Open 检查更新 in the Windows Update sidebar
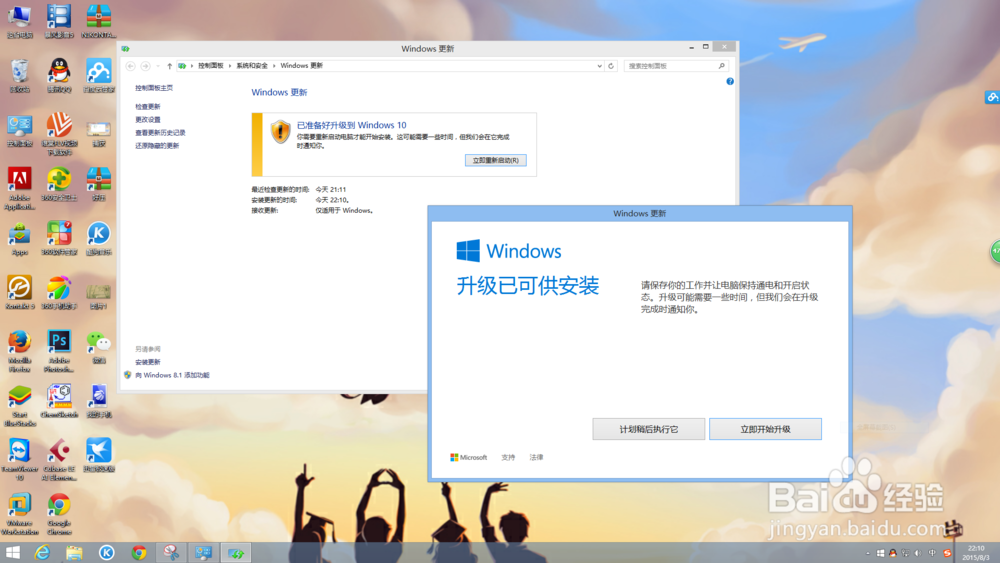The height and width of the screenshot is (563, 1000). pos(147,106)
